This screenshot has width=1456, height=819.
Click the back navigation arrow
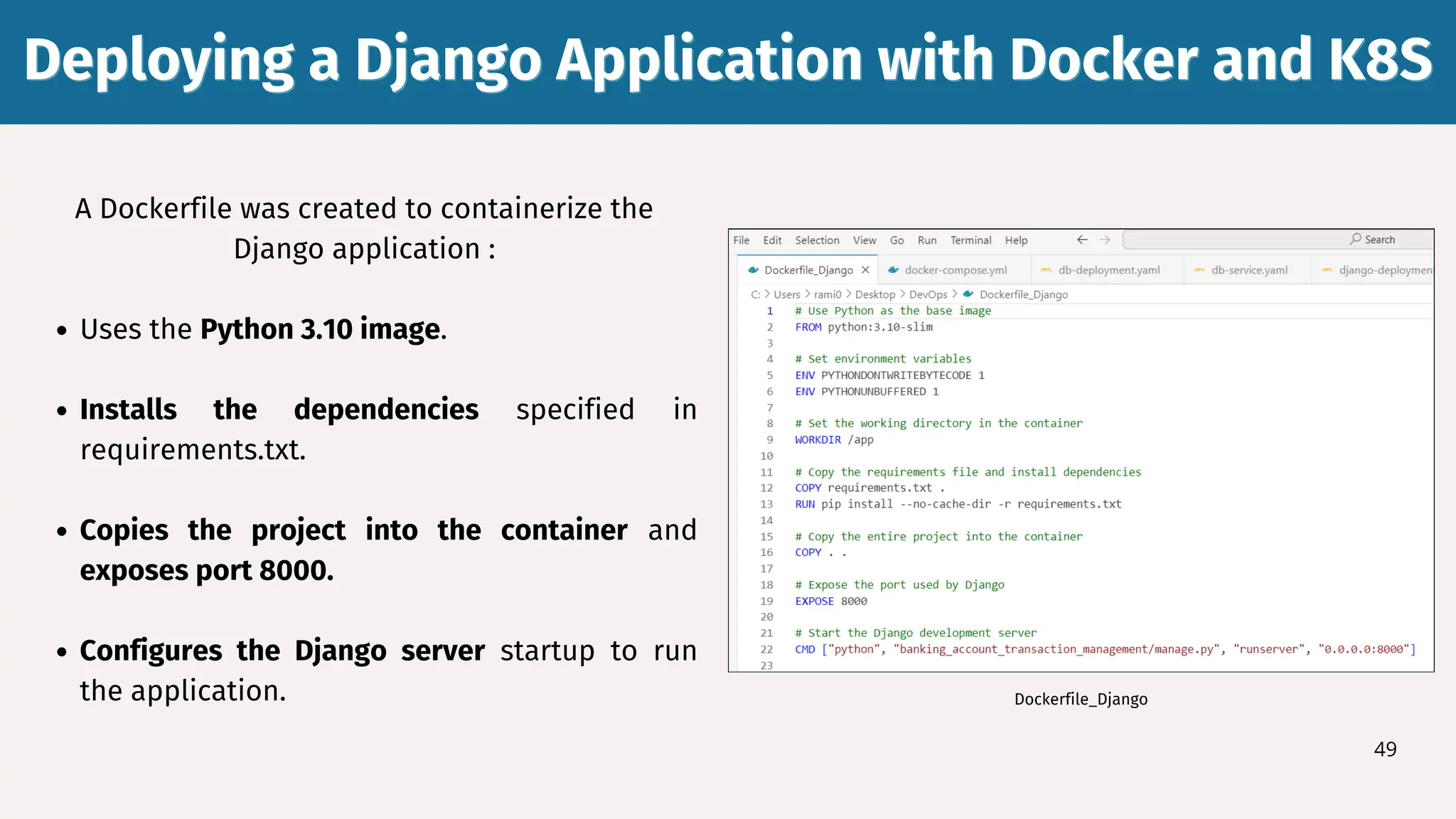tap(1082, 240)
